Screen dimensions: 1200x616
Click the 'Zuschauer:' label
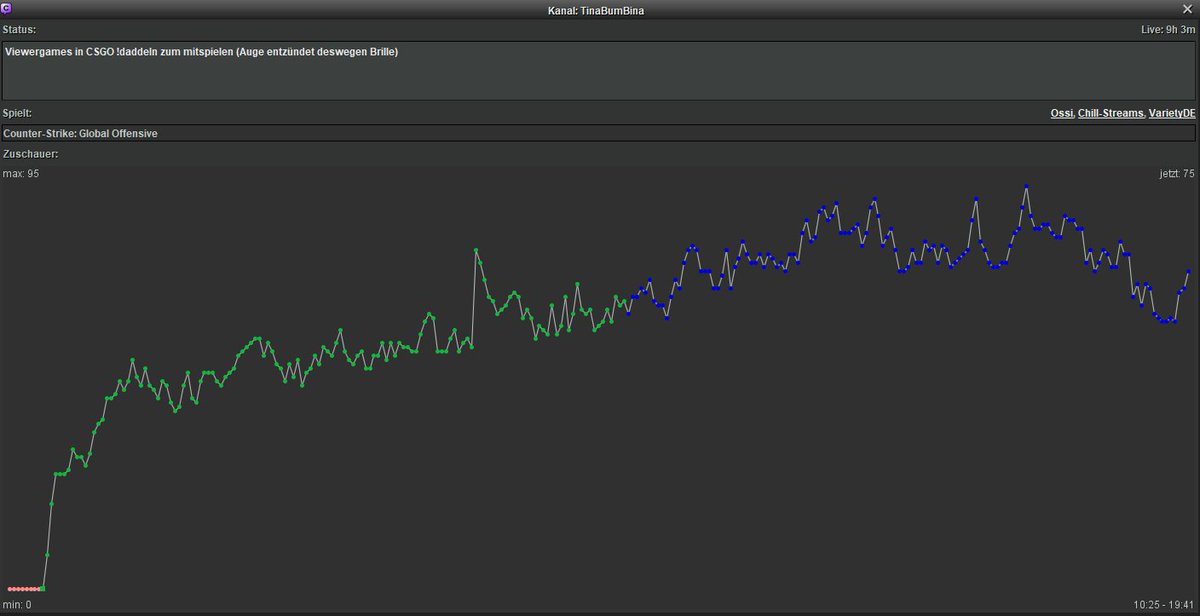click(x=30, y=154)
